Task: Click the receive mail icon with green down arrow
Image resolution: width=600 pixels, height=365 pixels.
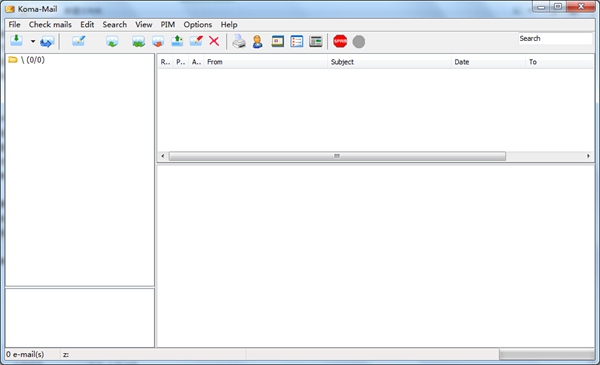Action: click(16, 41)
